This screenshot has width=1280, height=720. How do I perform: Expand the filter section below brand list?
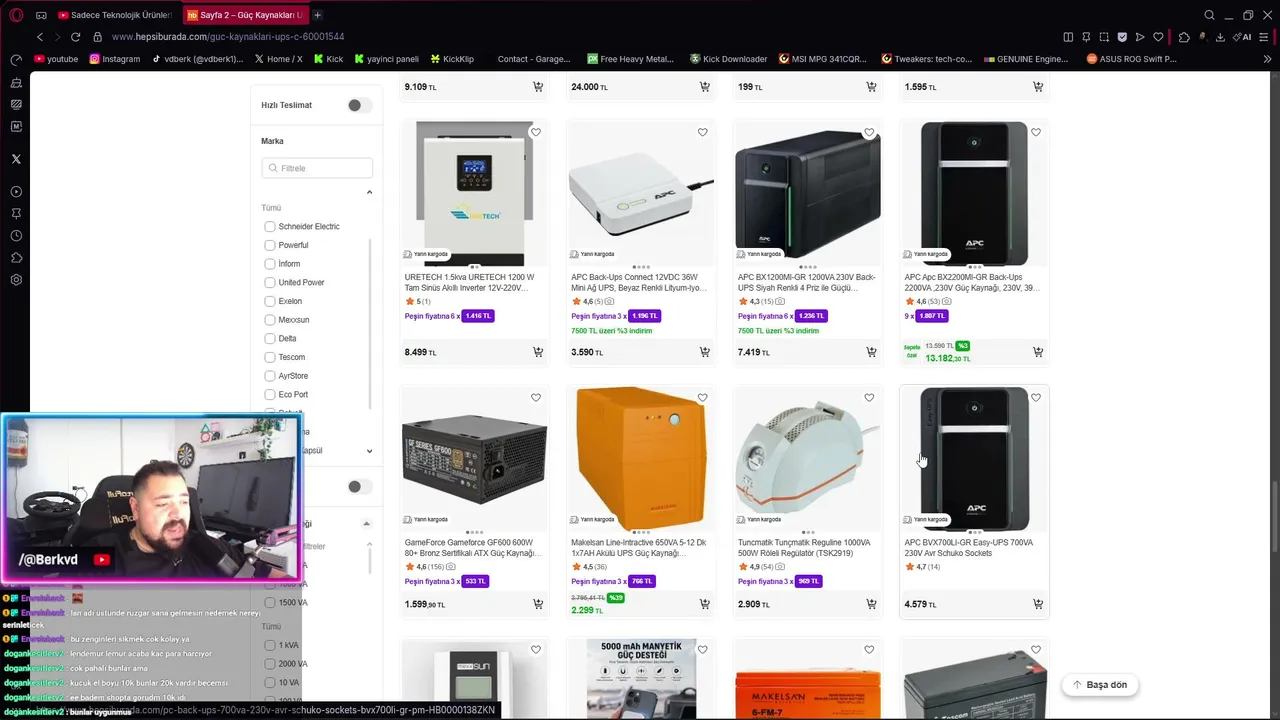click(369, 451)
